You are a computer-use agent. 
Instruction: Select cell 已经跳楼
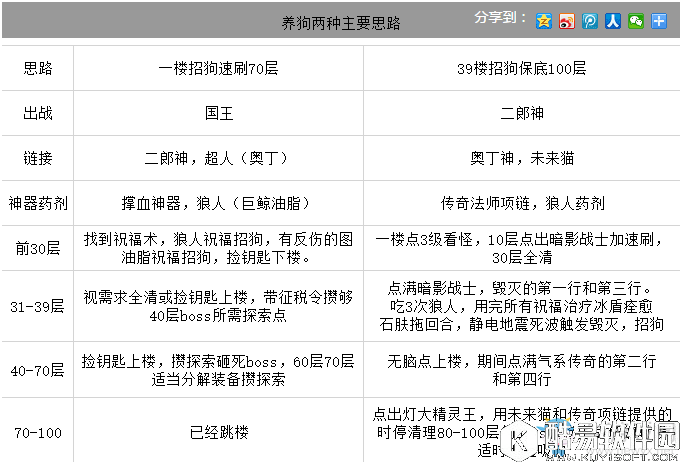(x=219, y=430)
